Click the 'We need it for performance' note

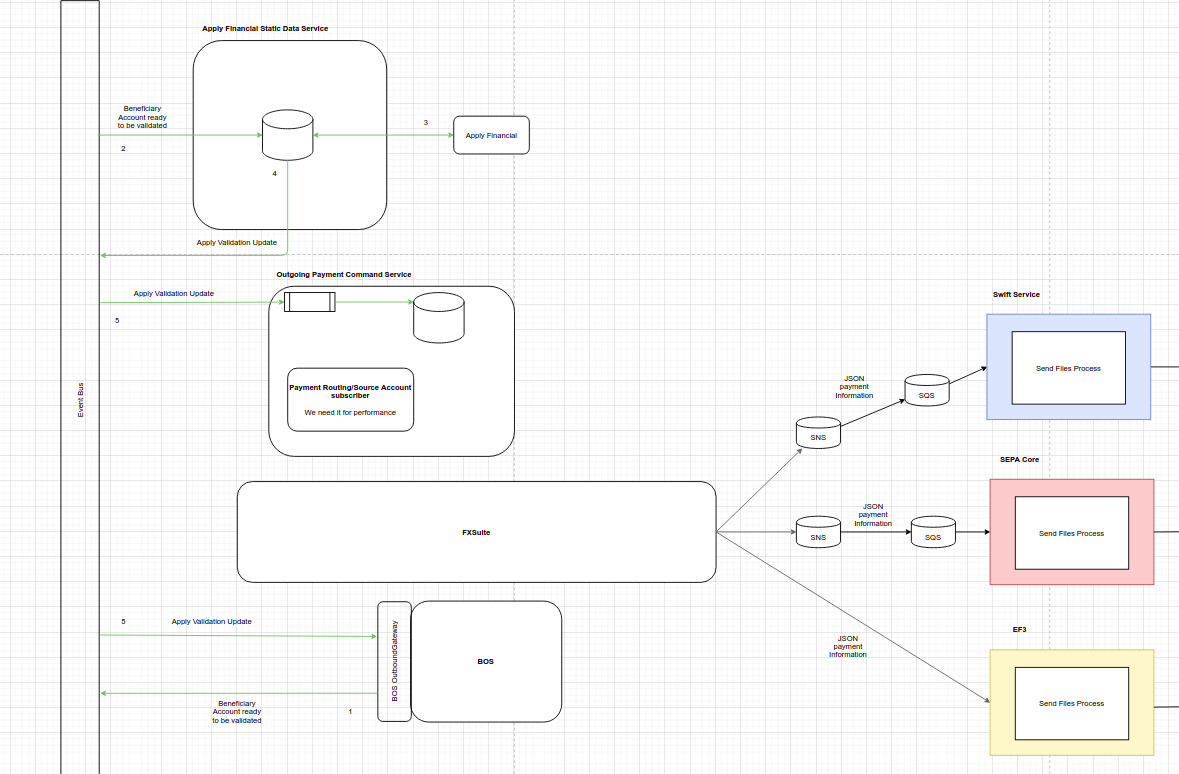coord(350,412)
